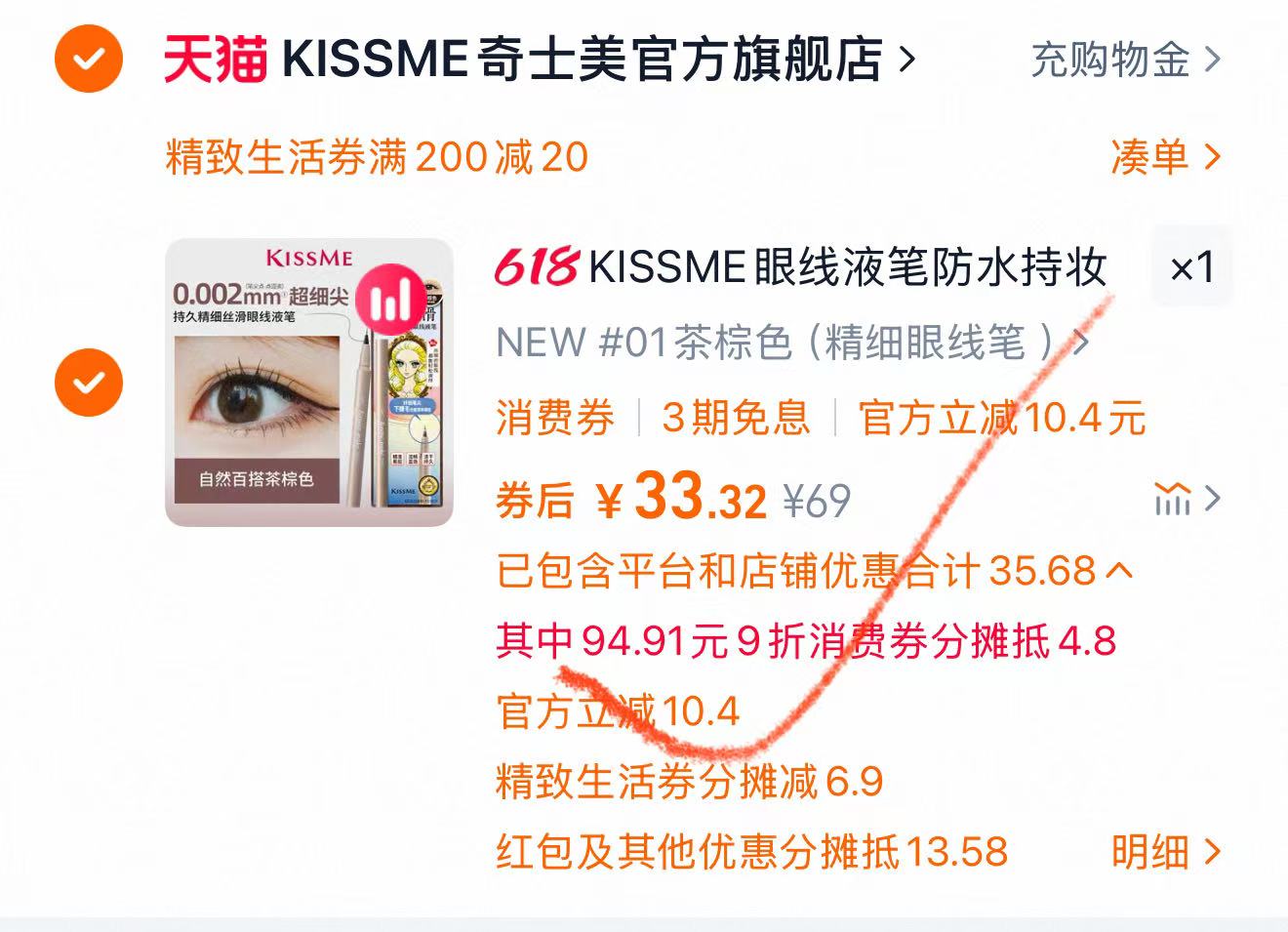Tap 凑单 to add more items
The image size is (1288, 932).
pos(1166,156)
